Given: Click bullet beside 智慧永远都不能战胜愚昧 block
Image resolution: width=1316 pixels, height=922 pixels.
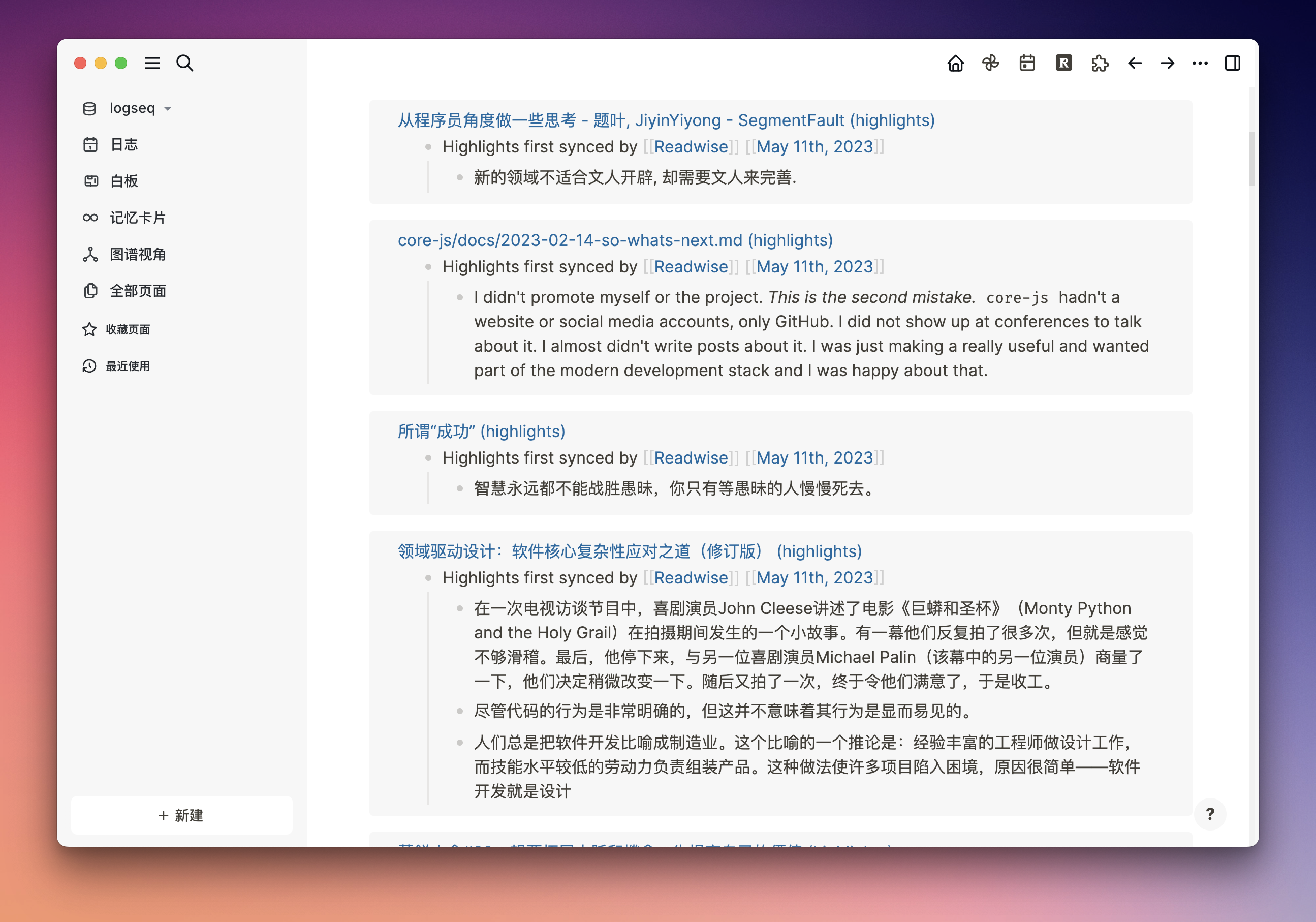Looking at the screenshot, I should (459, 488).
